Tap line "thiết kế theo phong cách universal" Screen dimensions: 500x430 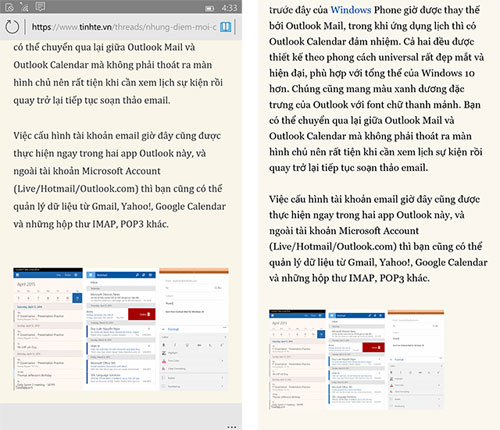[376, 57]
